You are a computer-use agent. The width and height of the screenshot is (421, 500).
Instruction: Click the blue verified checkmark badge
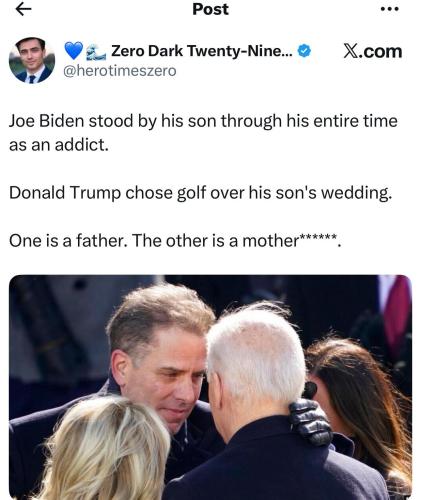coord(304,51)
